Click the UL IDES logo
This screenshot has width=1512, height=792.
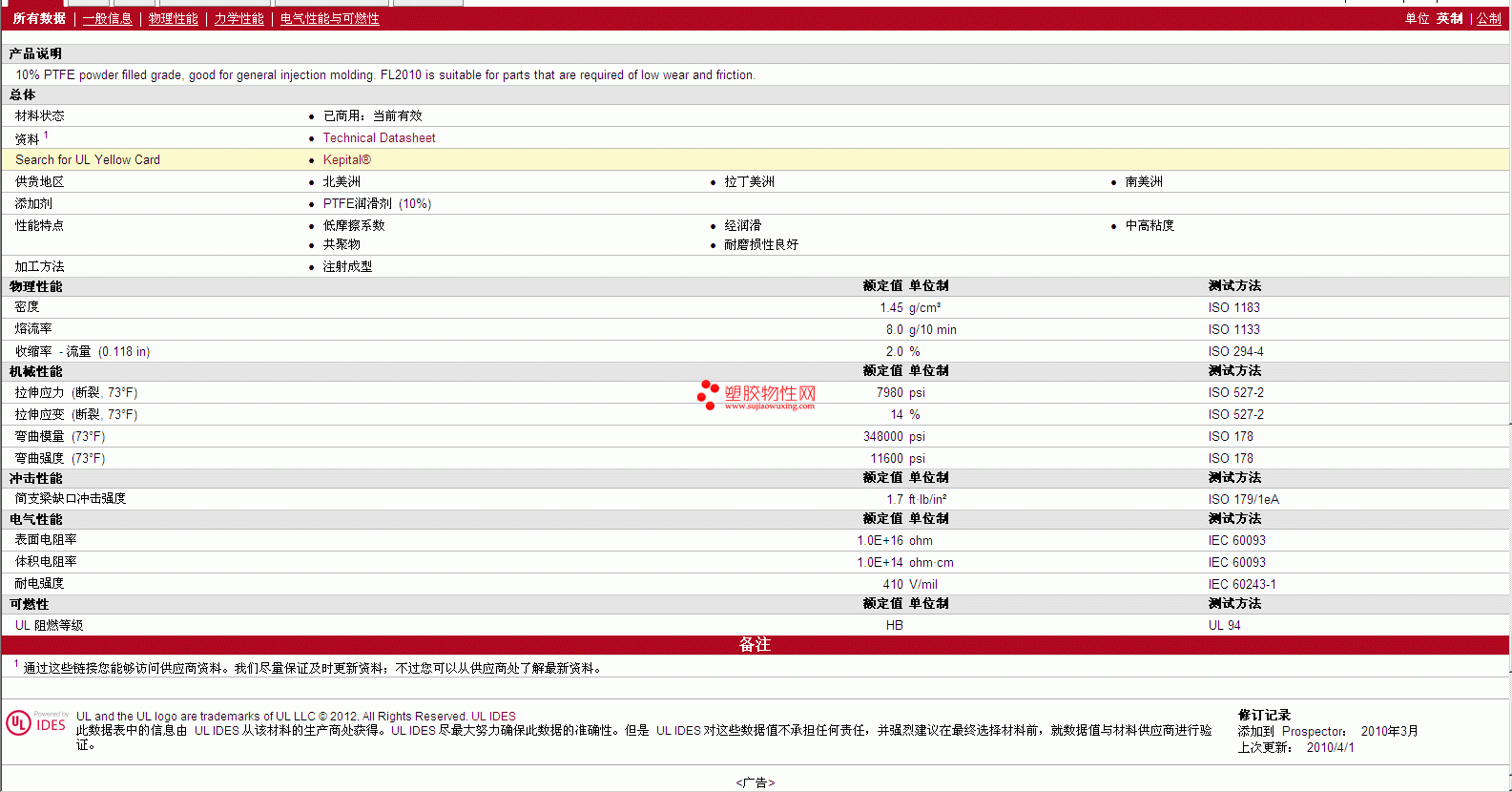(36, 722)
